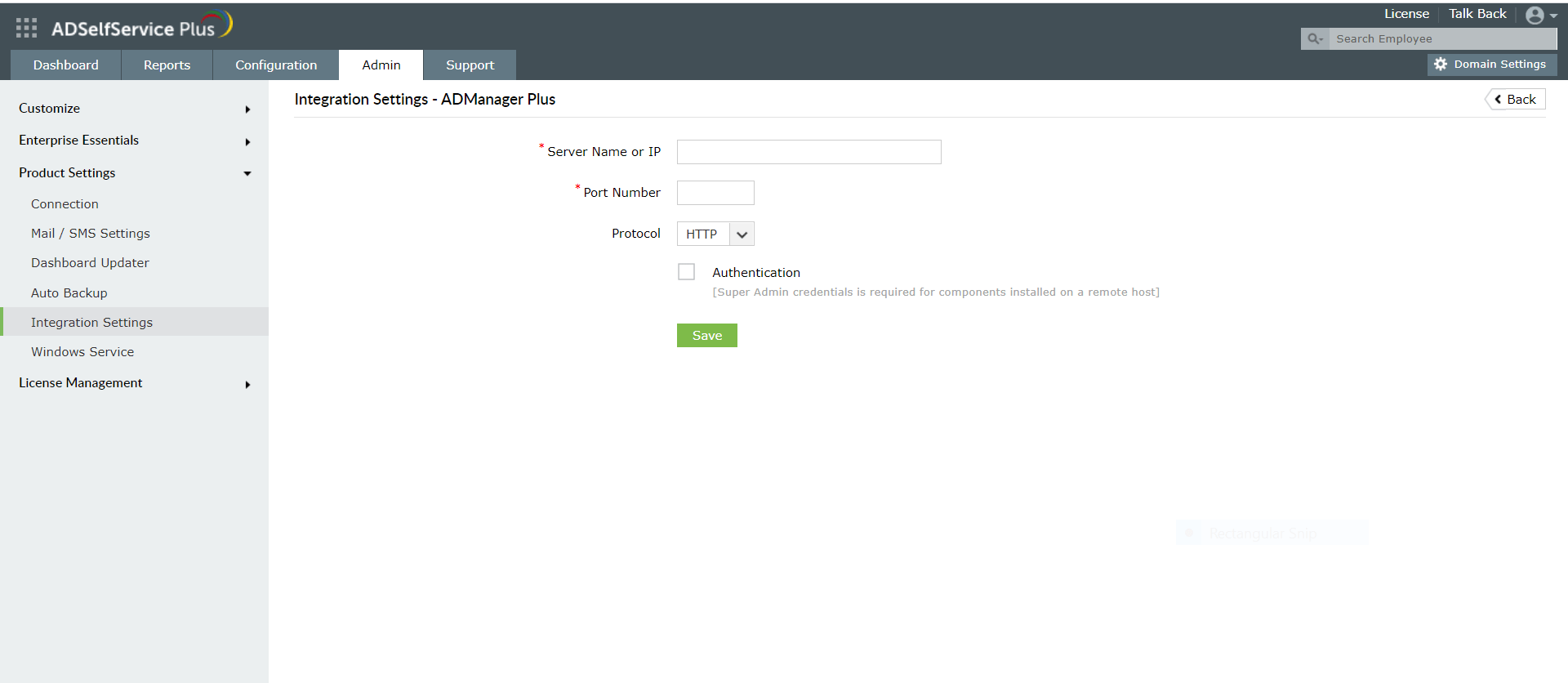The image size is (1568, 683).
Task: Open Connection in the sidebar
Action: coord(65,204)
